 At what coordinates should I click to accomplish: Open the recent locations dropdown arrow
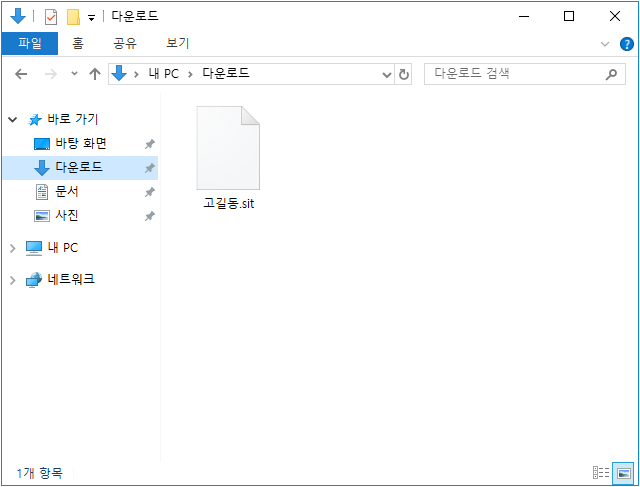pyautogui.click(x=74, y=74)
